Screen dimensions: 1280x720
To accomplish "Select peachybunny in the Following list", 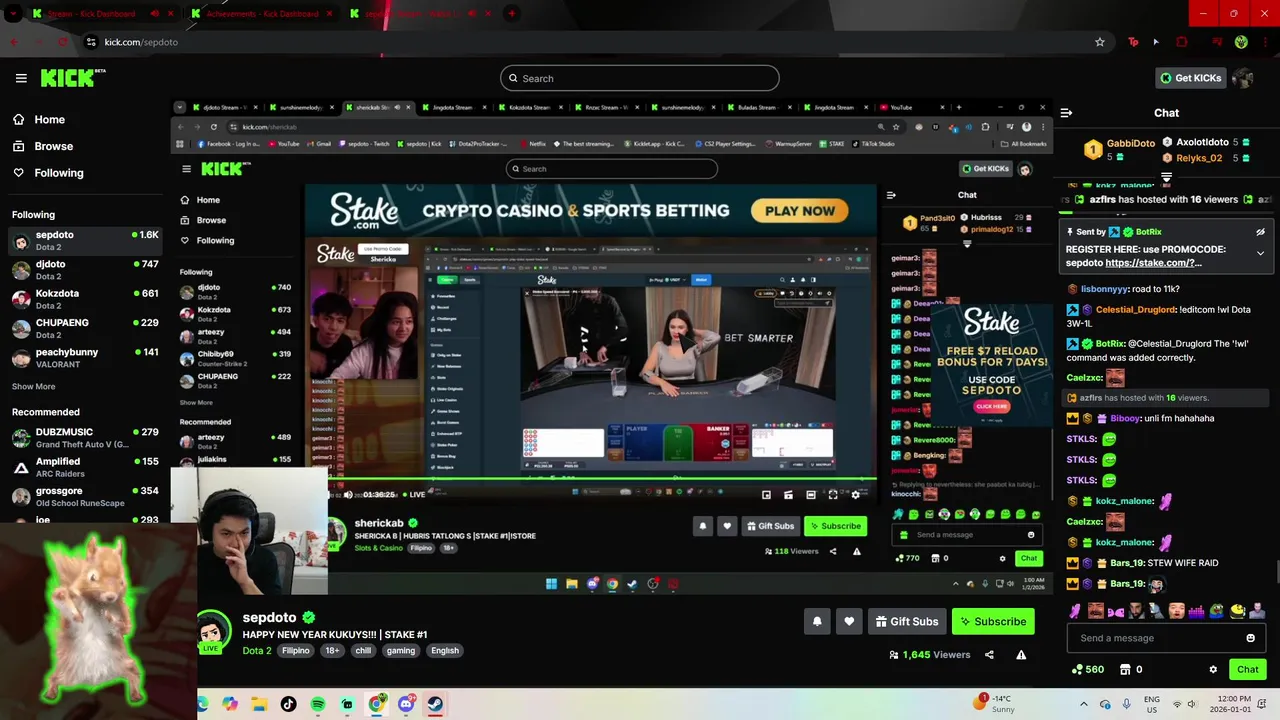I will (x=85, y=358).
